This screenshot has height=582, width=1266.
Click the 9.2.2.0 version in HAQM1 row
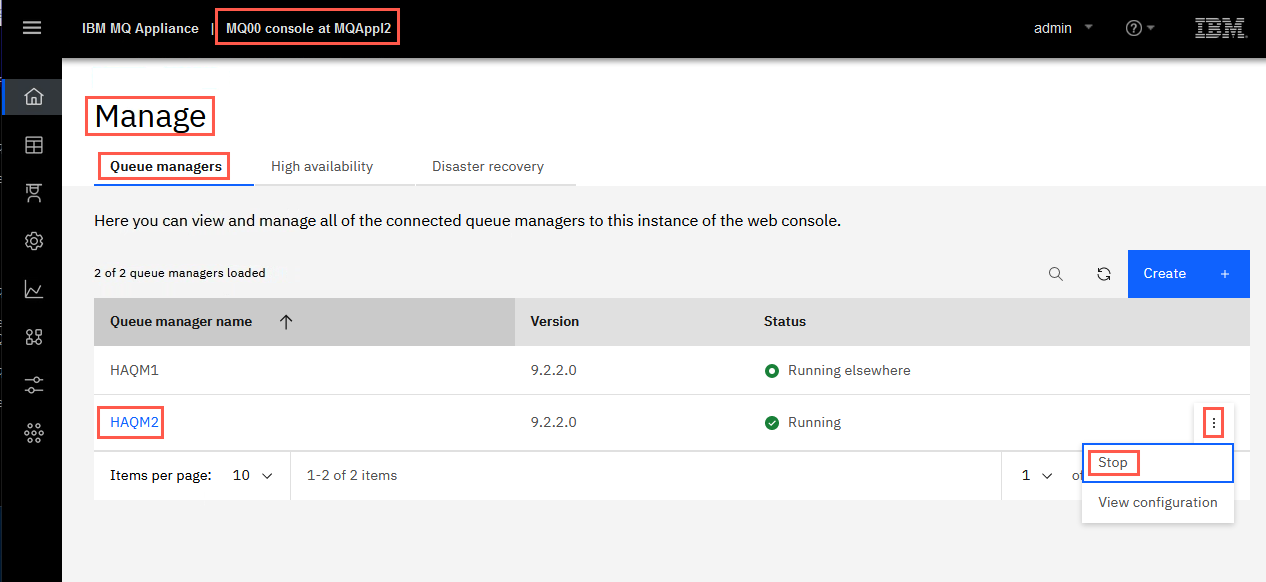pyautogui.click(x=553, y=370)
